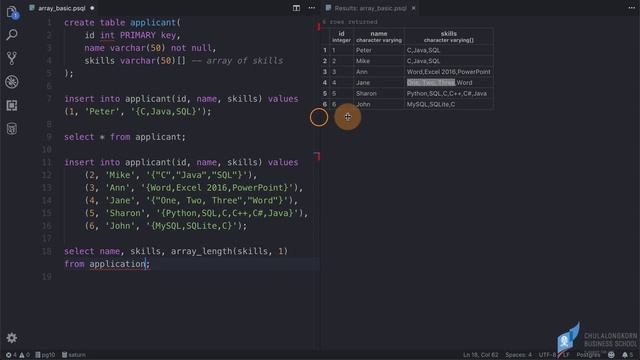
Task: Click Ln 18, Col 62 in status bar
Action: coord(480,355)
